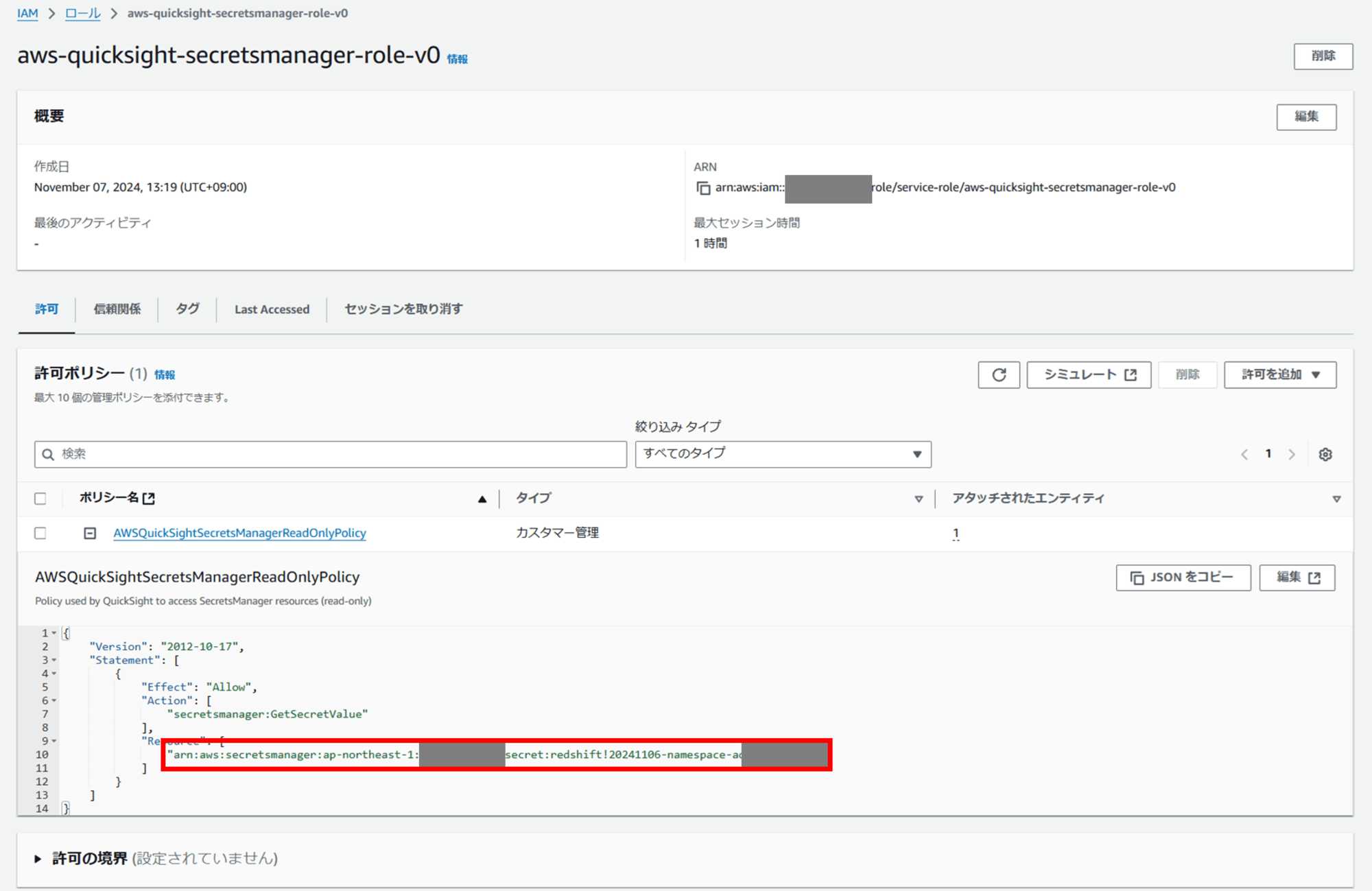The width and height of the screenshot is (1372, 891).
Task: Collapse the AWSQuickSightSecretsManagerReadOnlyPolicy row minus icon
Action: coord(90,533)
